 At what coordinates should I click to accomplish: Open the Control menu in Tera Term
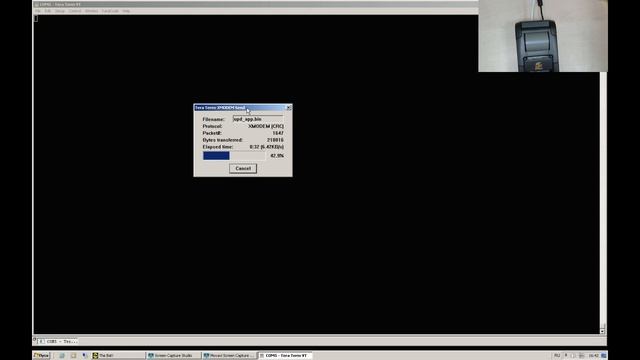(x=75, y=11)
